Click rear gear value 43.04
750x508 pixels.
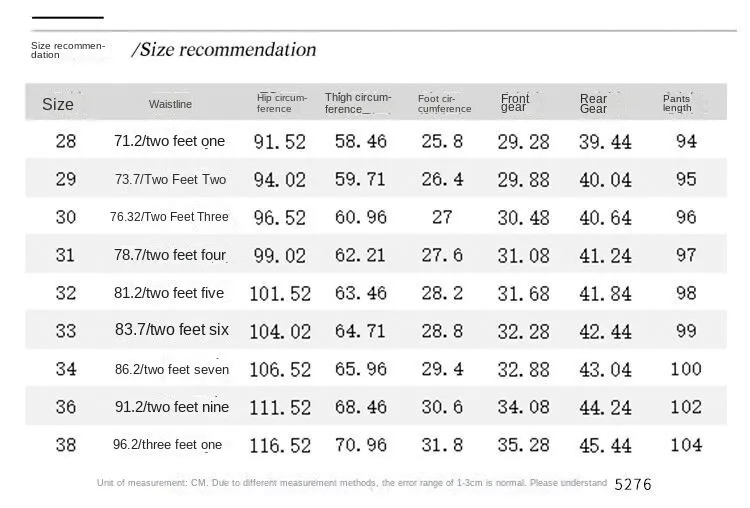point(606,369)
